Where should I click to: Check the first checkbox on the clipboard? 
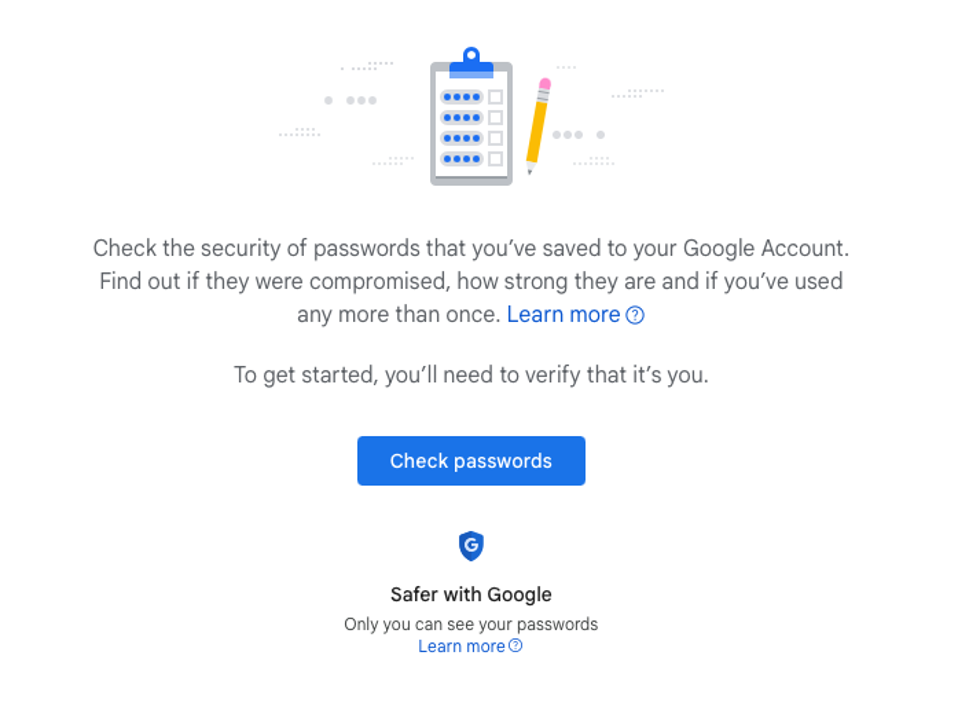(497, 97)
